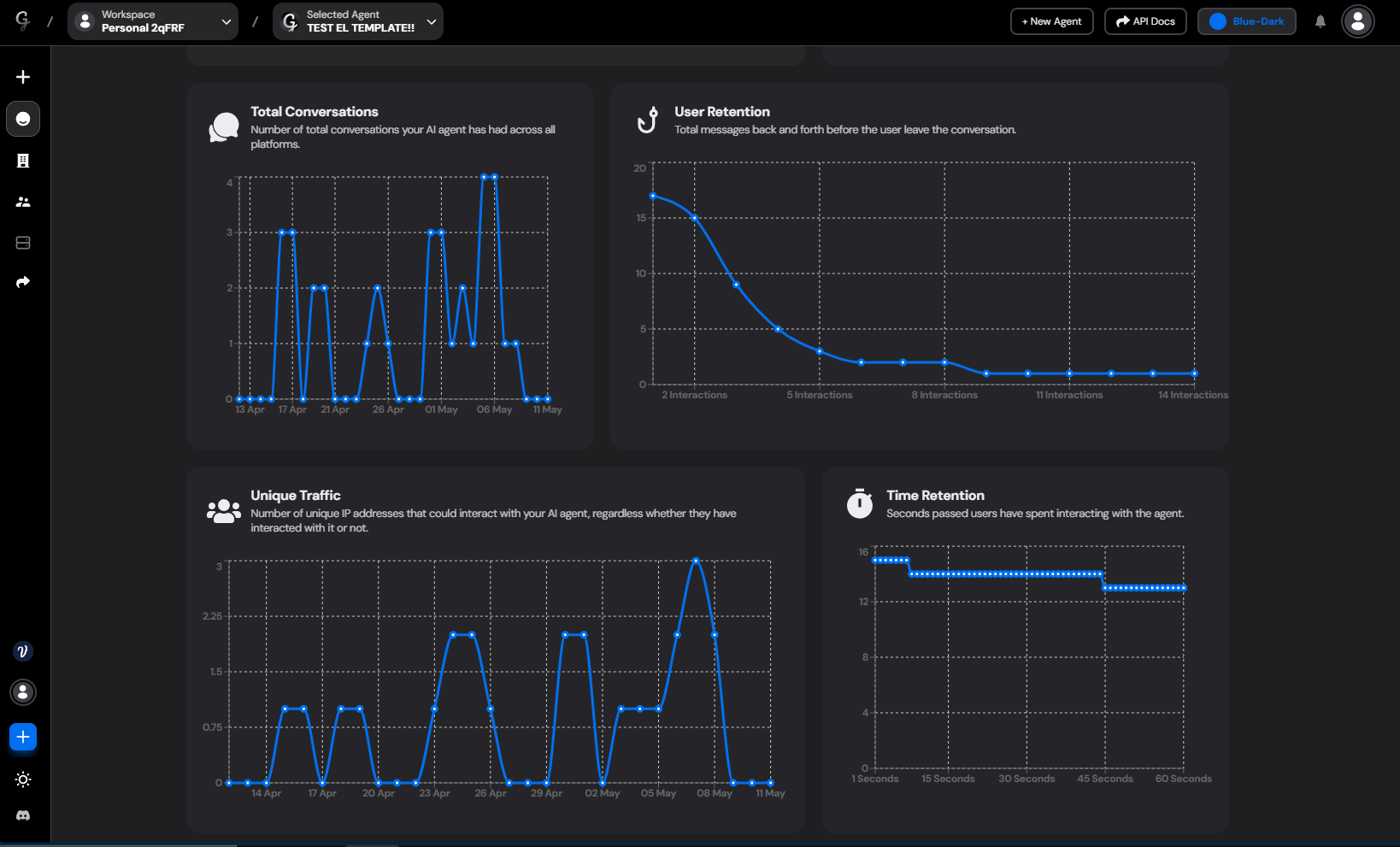Open the selected smiley agent icon
The width and height of the screenshot is (1400, 847).
23,119
